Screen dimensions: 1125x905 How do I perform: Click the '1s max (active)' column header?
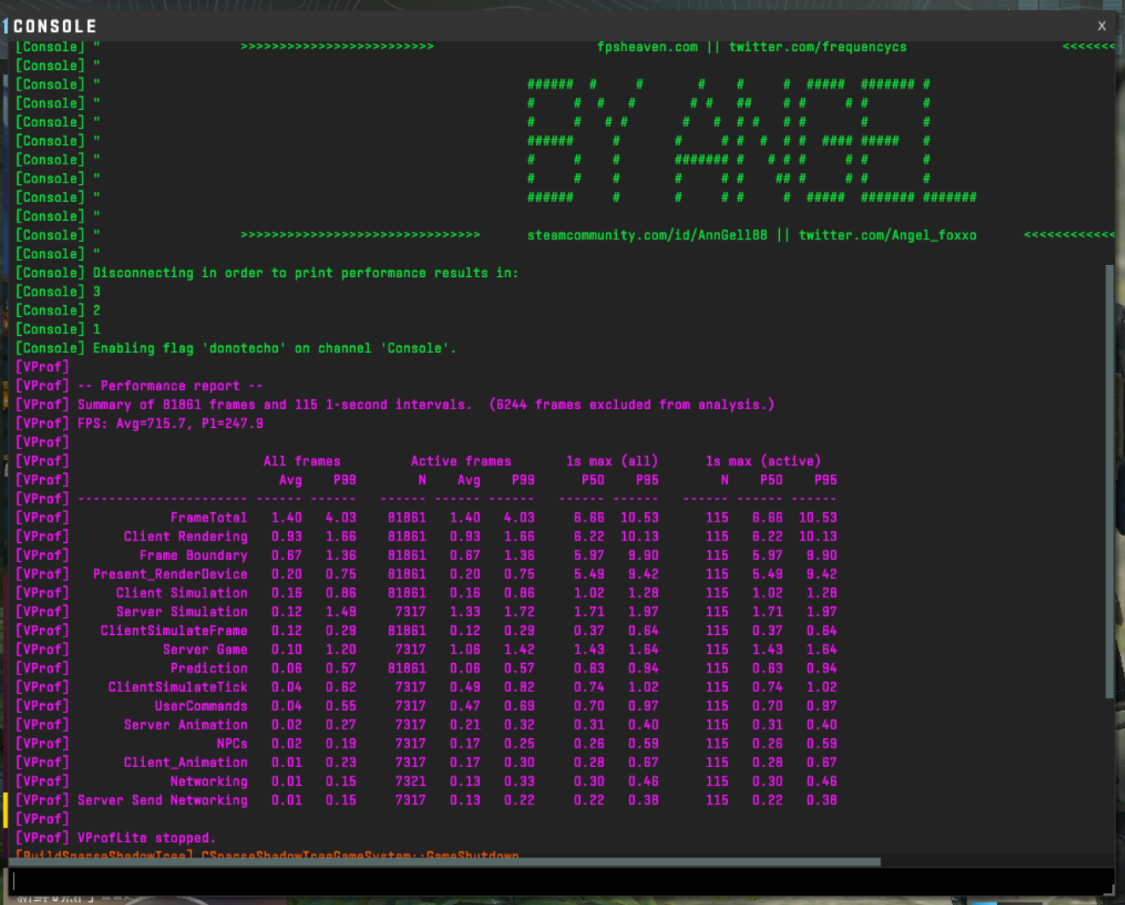[763, 461]
